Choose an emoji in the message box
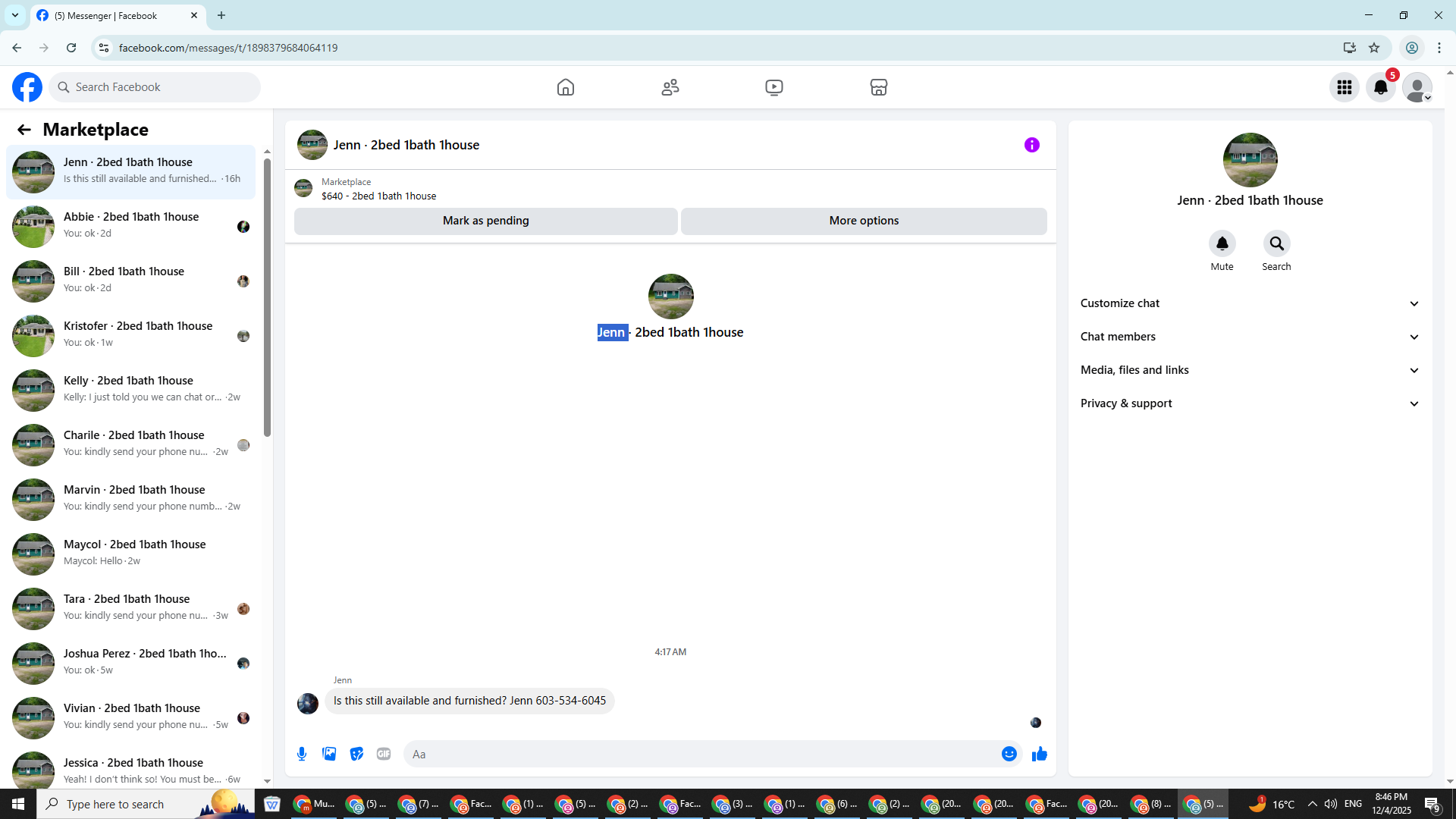The image size is (1456, 819). (x=1009, y=754)
